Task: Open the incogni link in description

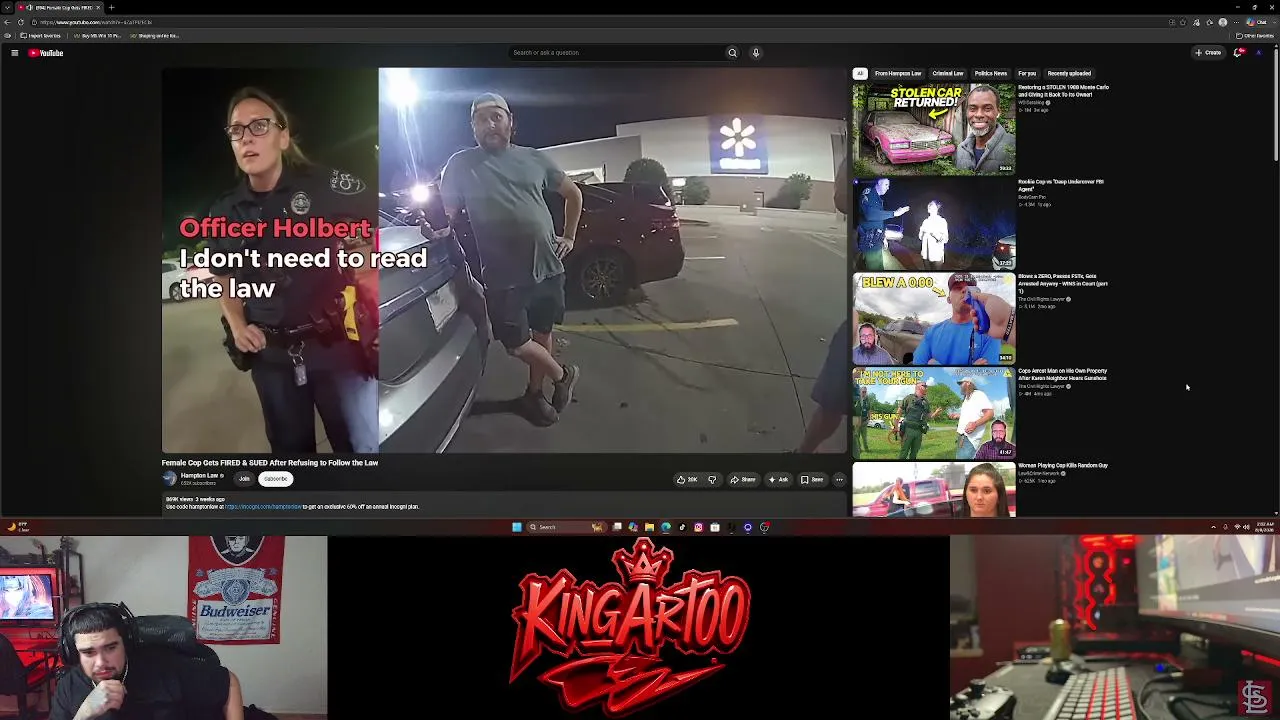Action: pyautogui.click(x=263, y=507)
